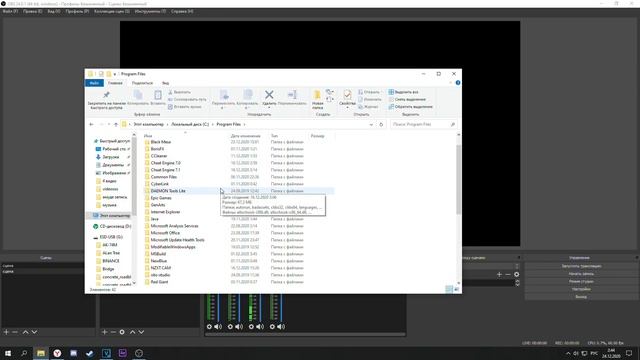Switch Explorer to large icons view mode

point(457,289)
